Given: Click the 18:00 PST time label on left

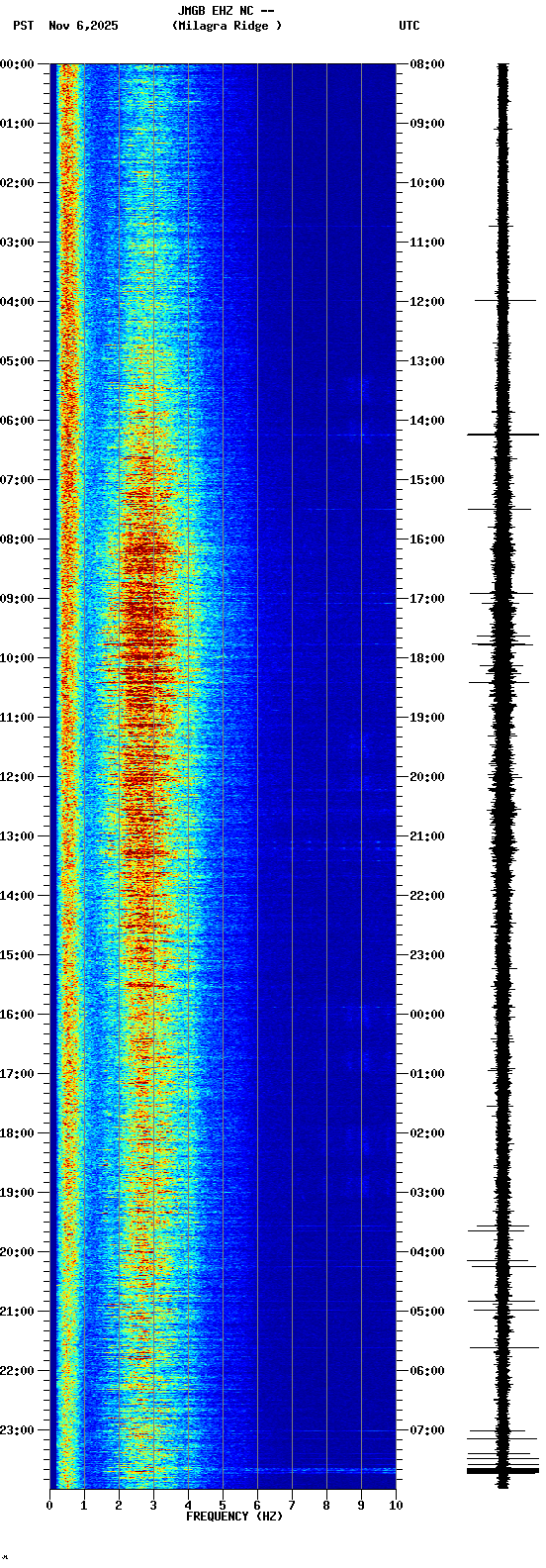Looking at the screenshot, I should (x=18, y=1133).
